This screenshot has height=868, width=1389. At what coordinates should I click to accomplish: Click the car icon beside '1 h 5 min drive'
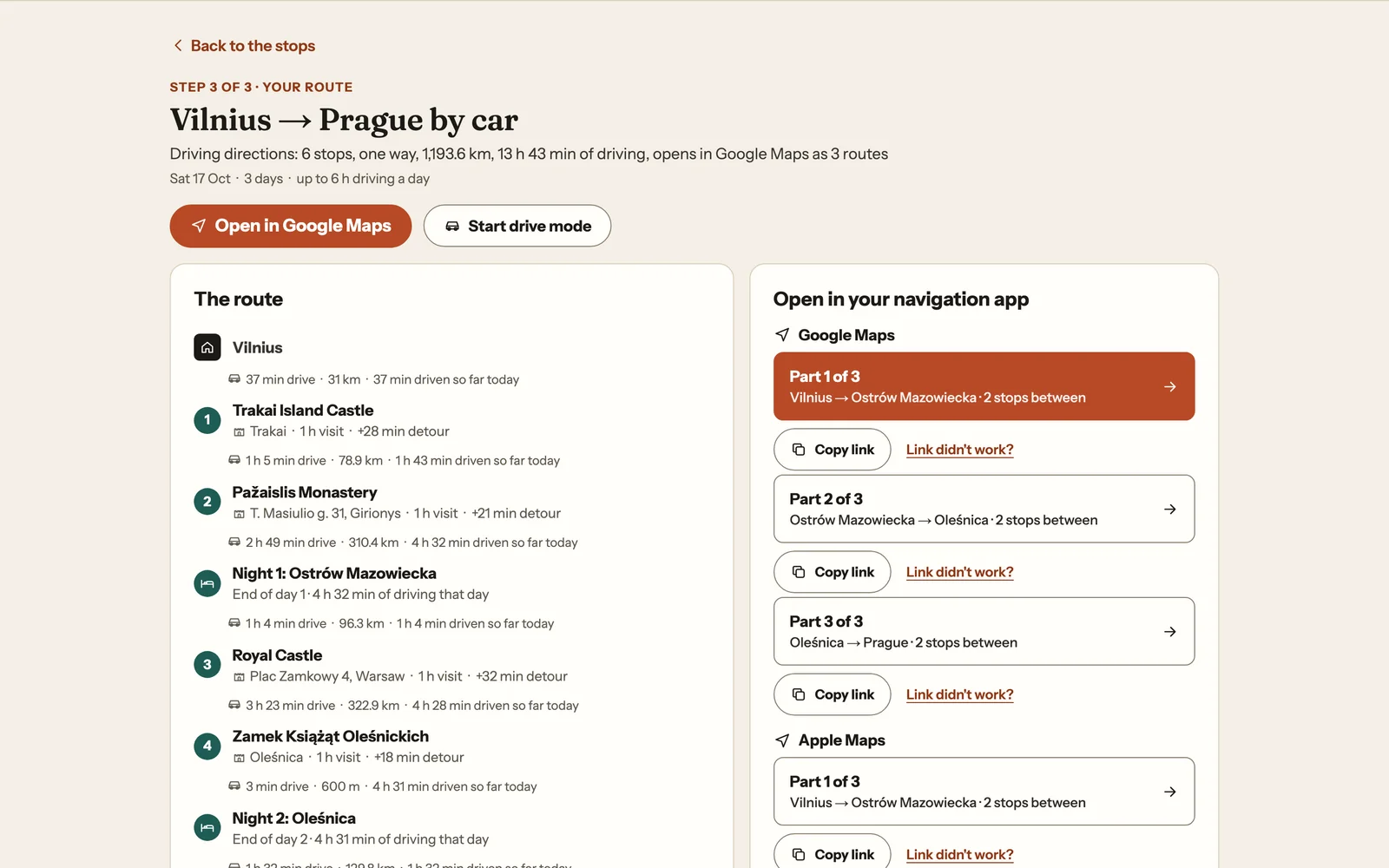(x=234, y=460)
